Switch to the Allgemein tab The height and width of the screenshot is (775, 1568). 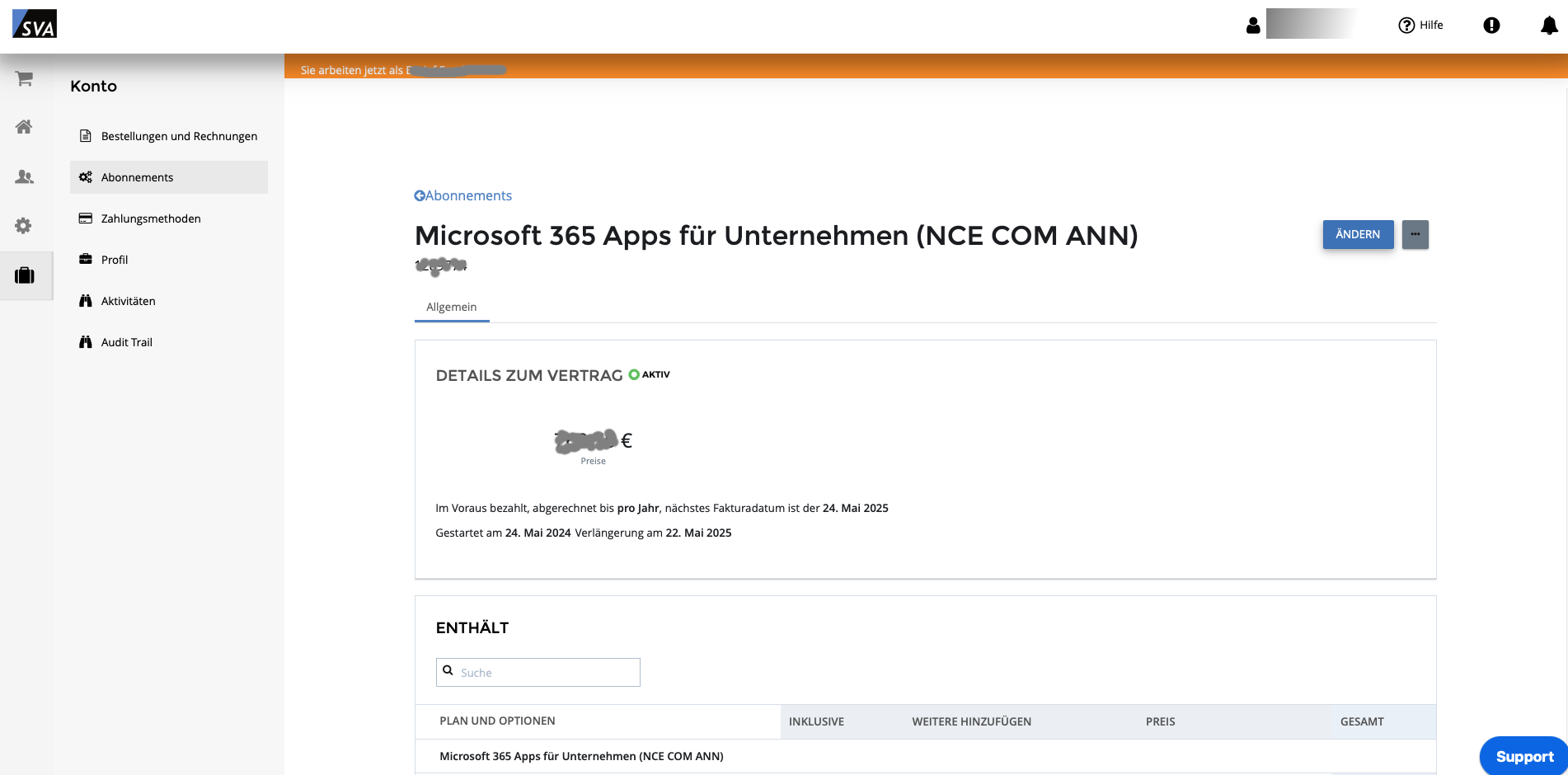451,307
